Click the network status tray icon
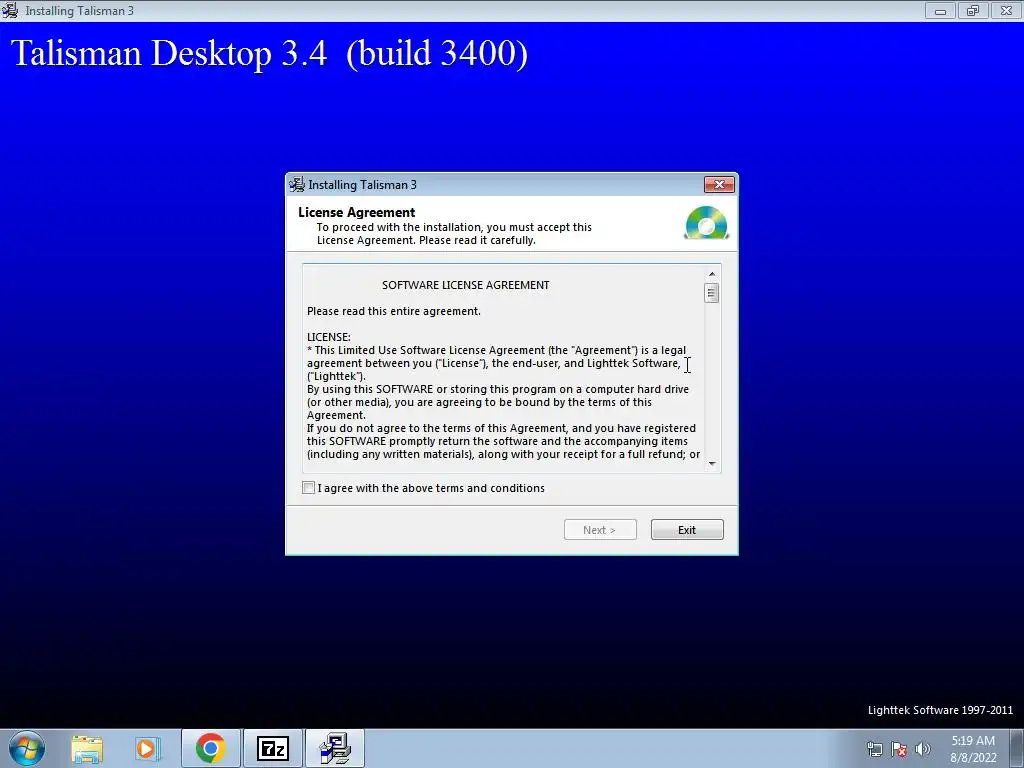The width and height of the screenshot is (1024, 768). pos(874,749)
